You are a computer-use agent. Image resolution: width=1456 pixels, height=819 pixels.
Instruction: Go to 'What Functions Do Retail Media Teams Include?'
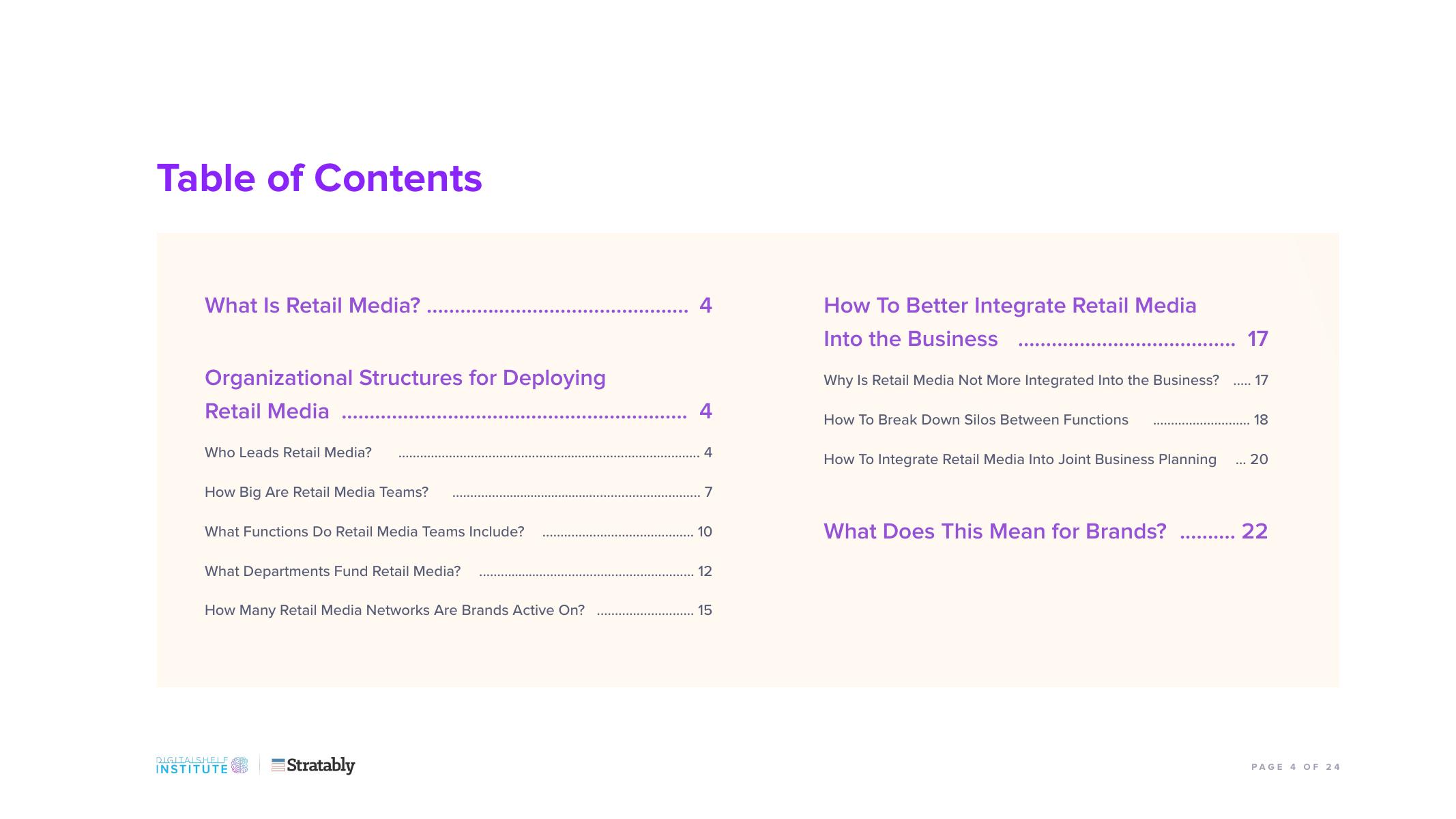pos(364,532)
